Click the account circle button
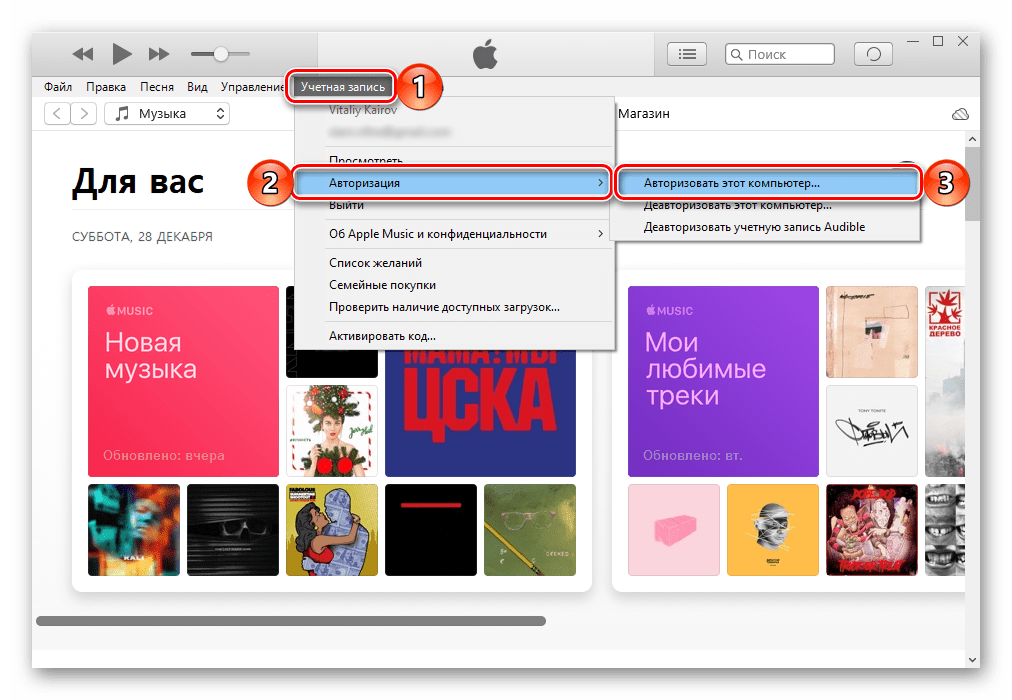This screenshot has height=700, width=1012. (x=871, y=54)
